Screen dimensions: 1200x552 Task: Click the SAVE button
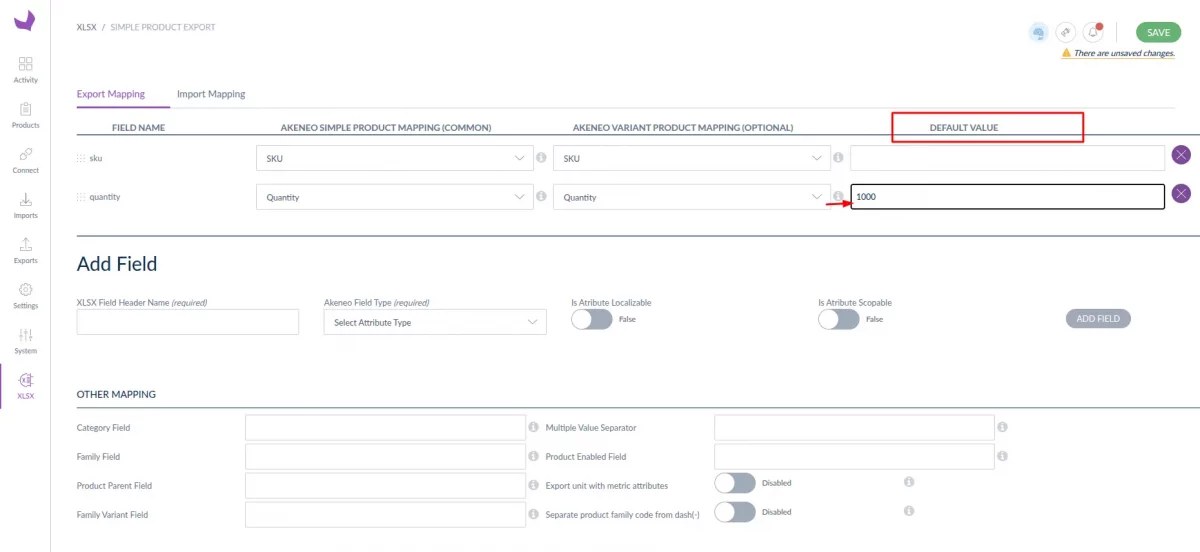1158,33
